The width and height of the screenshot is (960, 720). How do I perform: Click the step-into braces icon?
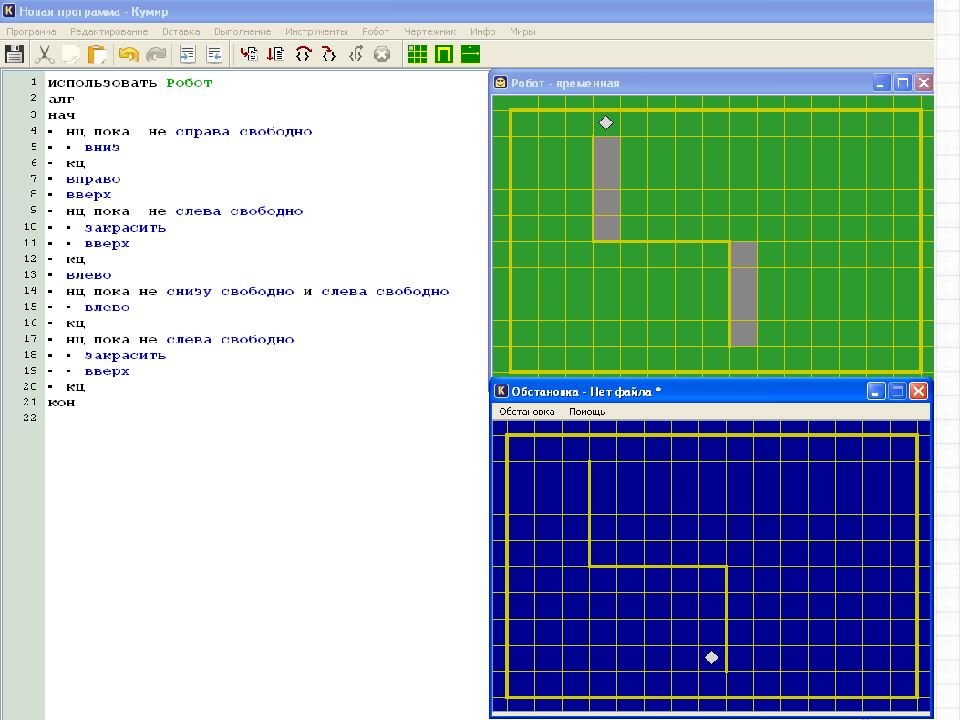coord(329,54)
